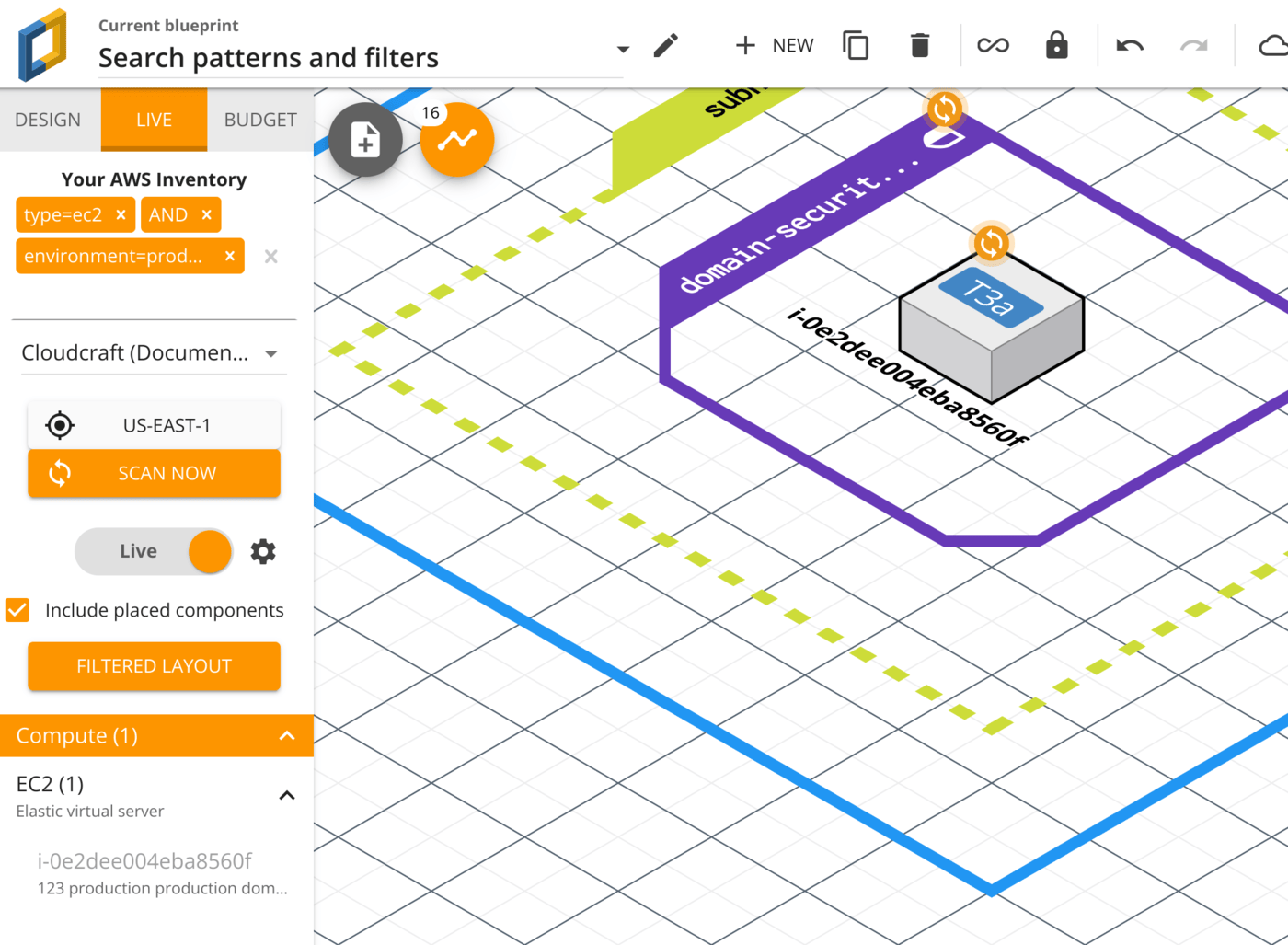Click SCAN NOW button
1288x945 pixels.
click(x=154, y=473)
